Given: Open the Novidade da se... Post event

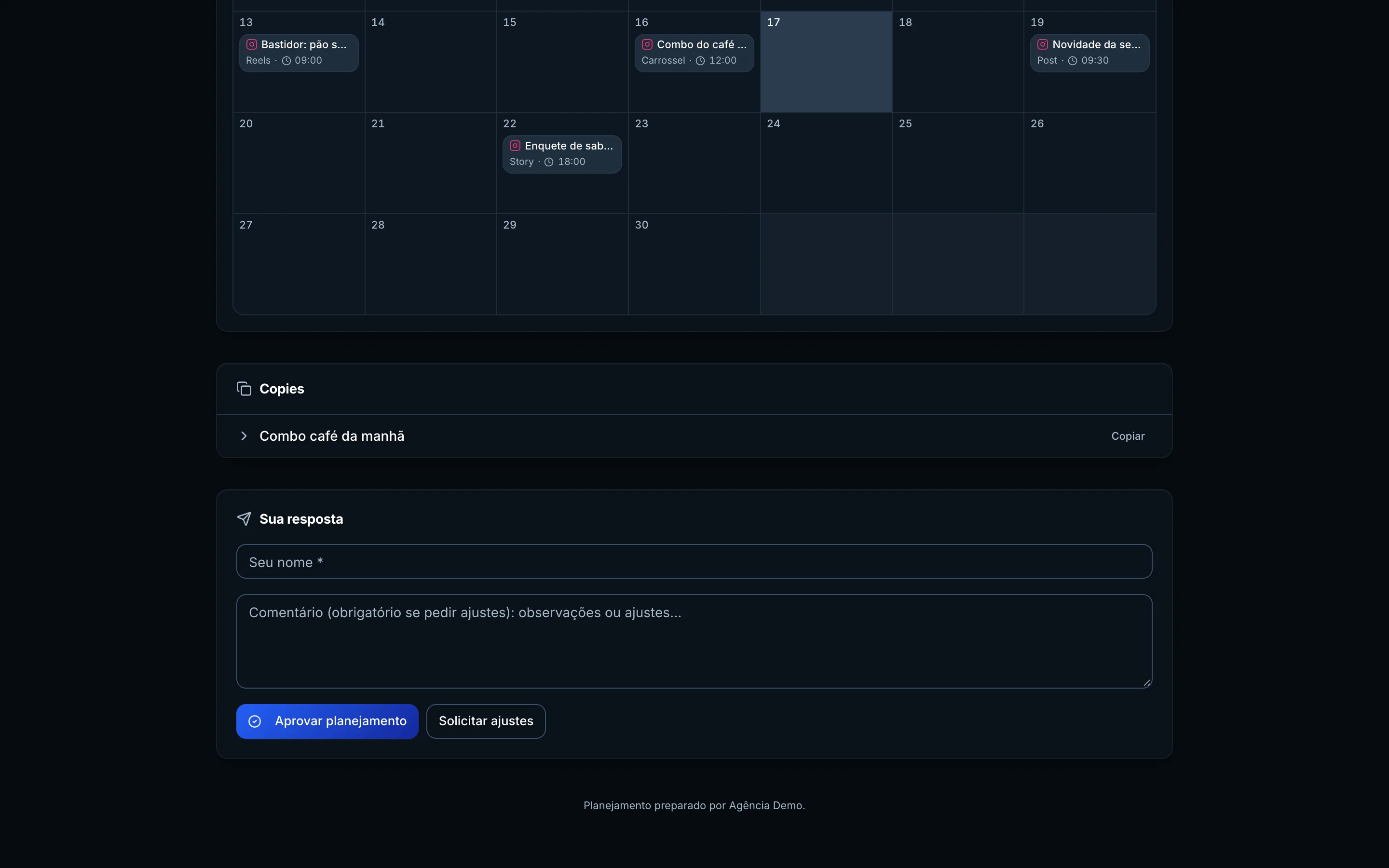Looking at the screenshot, I should [x=1089, y=53].
